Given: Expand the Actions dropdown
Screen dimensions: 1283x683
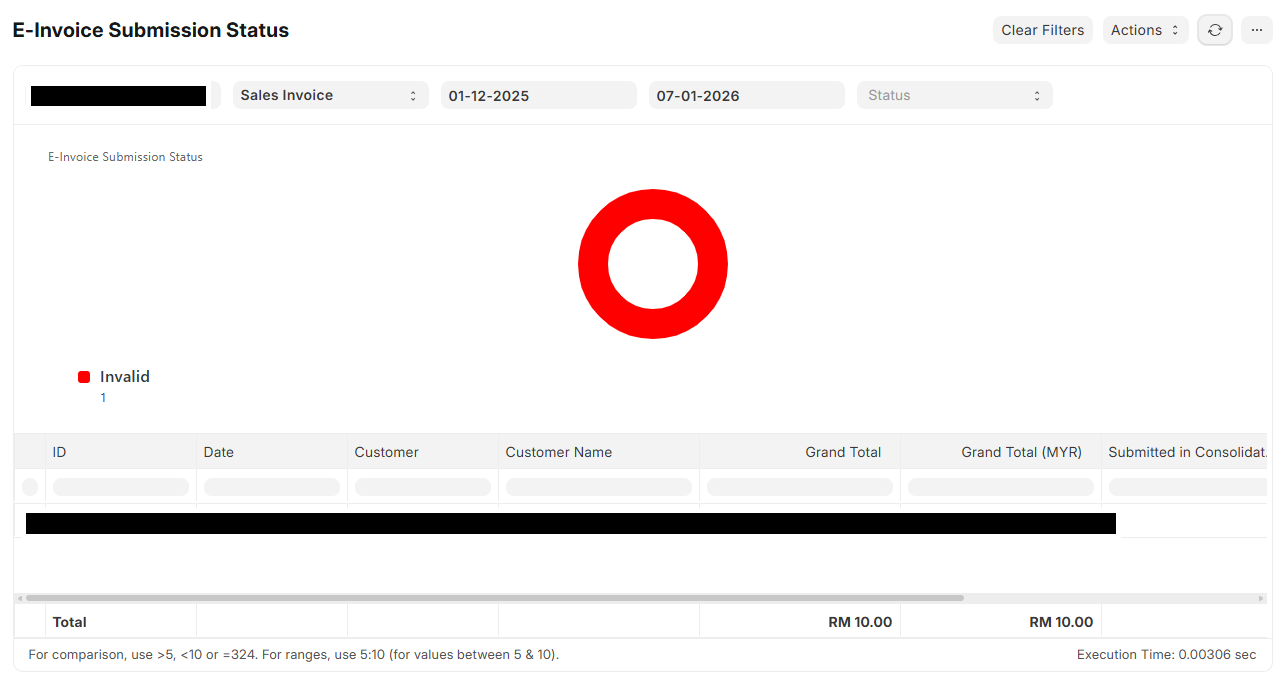Looking at the screenshot, I should [1145, 30].
